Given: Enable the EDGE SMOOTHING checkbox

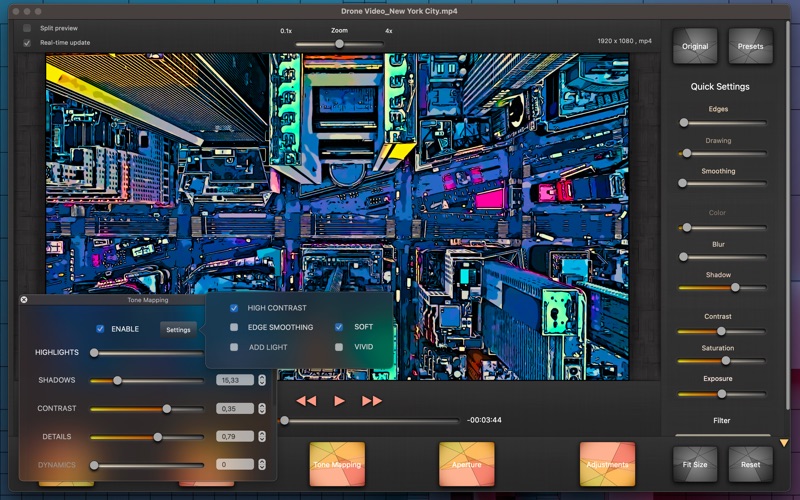Looking at the screenshot, I should pyautogui.click(x=234, y=327).
